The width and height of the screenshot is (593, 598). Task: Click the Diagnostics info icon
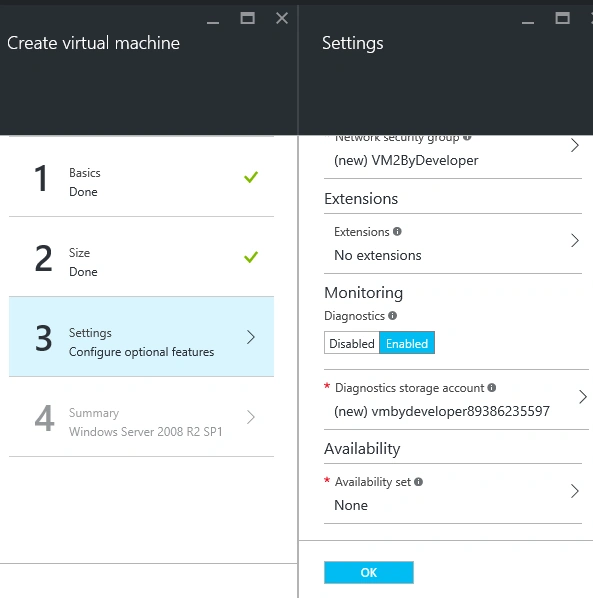click(x=392, y=315)
